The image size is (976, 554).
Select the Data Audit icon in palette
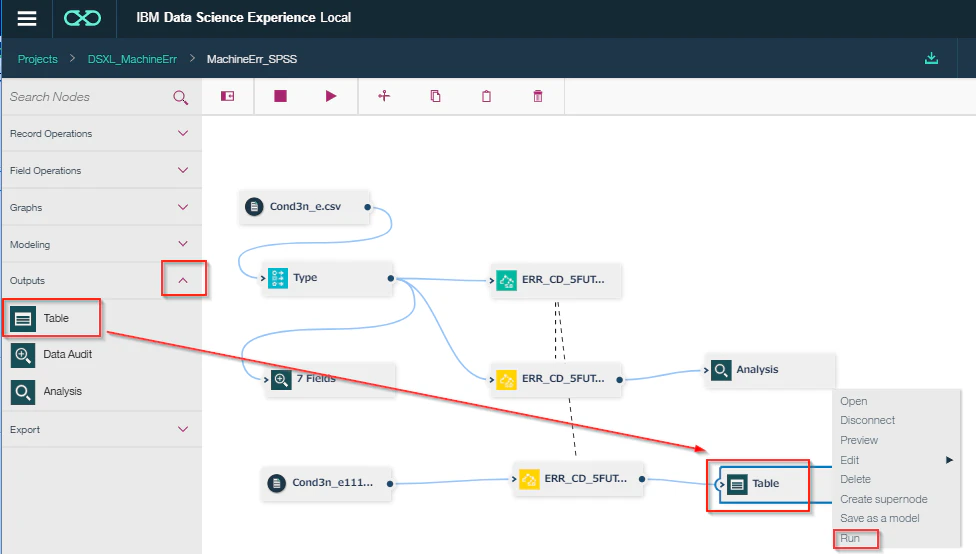(23, 355)
